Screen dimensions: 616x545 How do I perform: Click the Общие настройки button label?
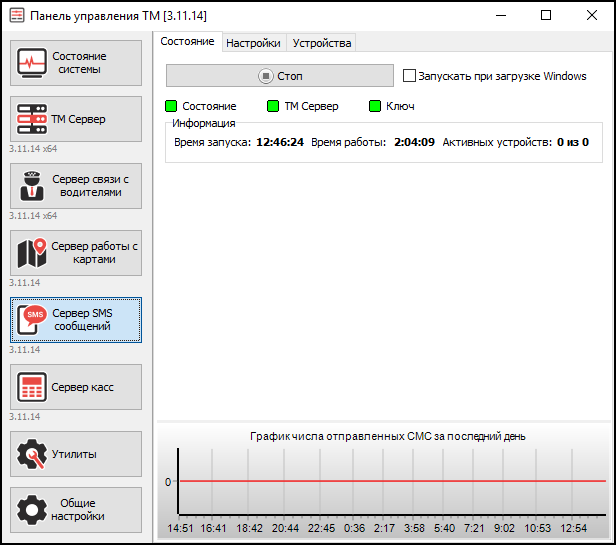pyautogui.click(x=78, y=510)
